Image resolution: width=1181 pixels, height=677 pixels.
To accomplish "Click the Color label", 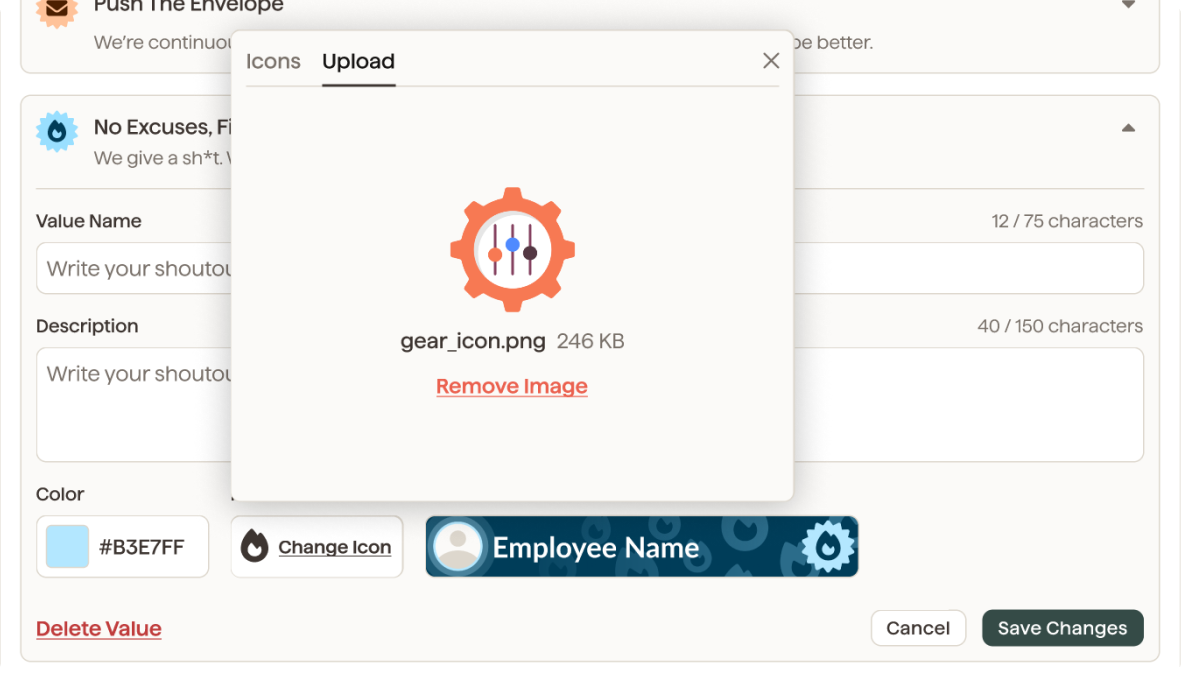I will (60, 494).
